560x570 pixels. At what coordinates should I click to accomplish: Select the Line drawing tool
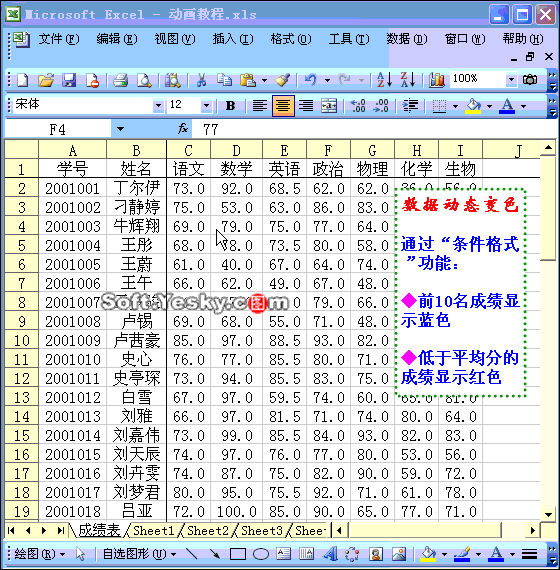point(191,554)
